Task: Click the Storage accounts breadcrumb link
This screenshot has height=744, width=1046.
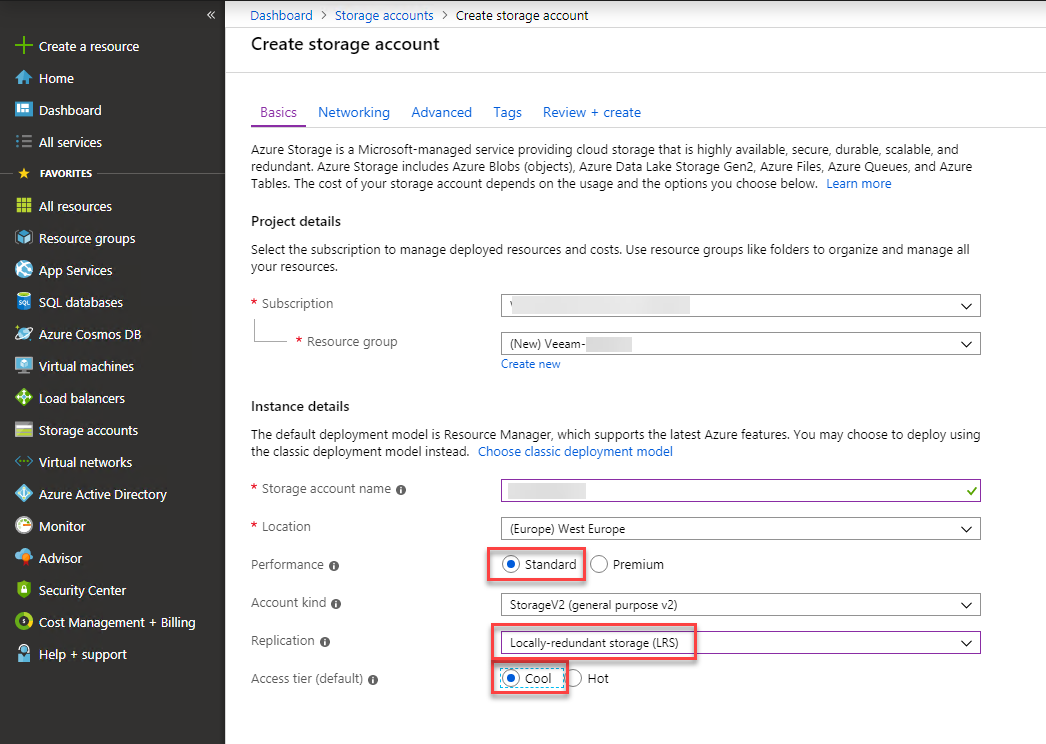Action: pos(384,15)
